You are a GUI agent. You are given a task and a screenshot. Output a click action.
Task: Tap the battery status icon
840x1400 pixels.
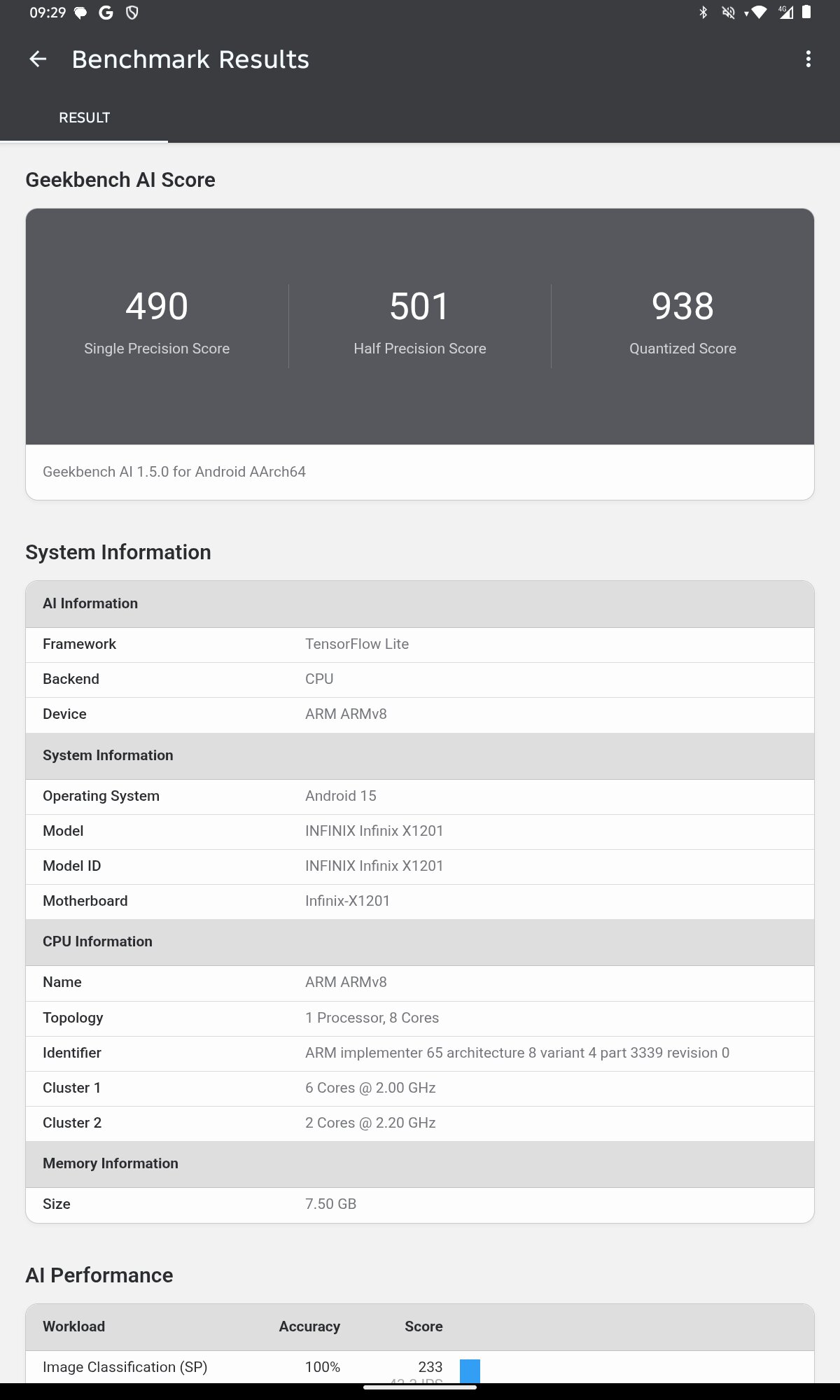(806, 13)
